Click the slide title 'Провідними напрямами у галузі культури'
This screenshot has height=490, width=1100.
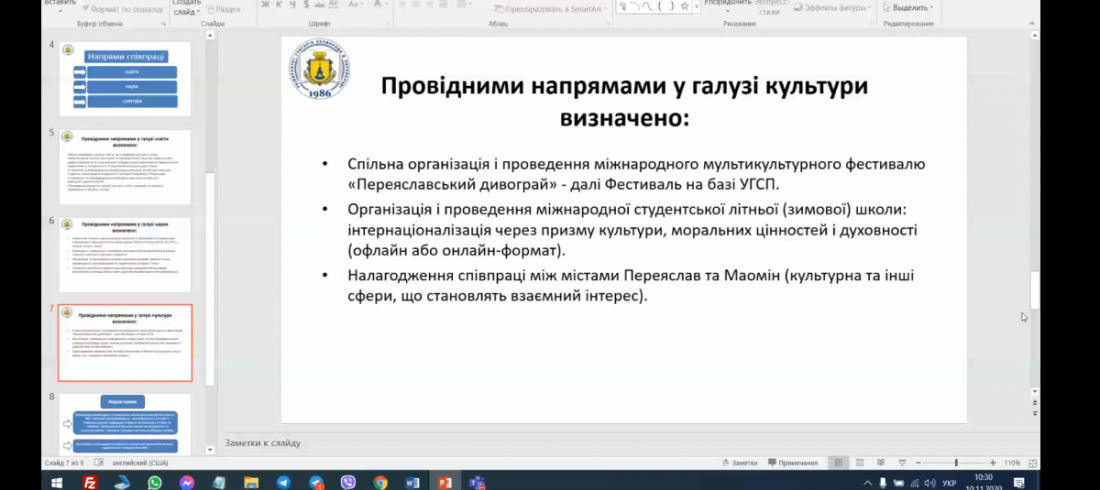coord(624,101)
